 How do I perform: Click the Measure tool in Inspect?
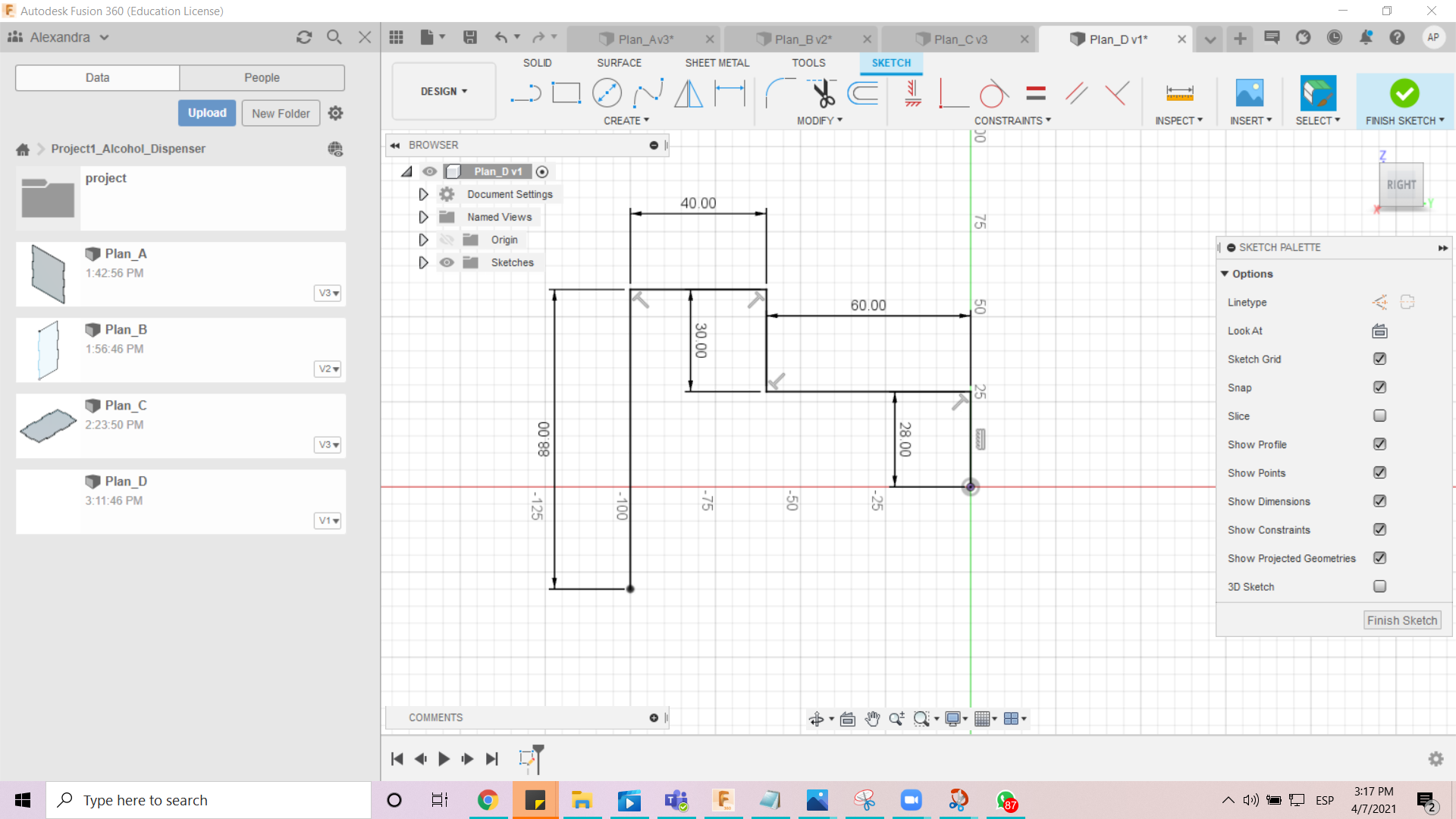click(x=1179, y=93)
